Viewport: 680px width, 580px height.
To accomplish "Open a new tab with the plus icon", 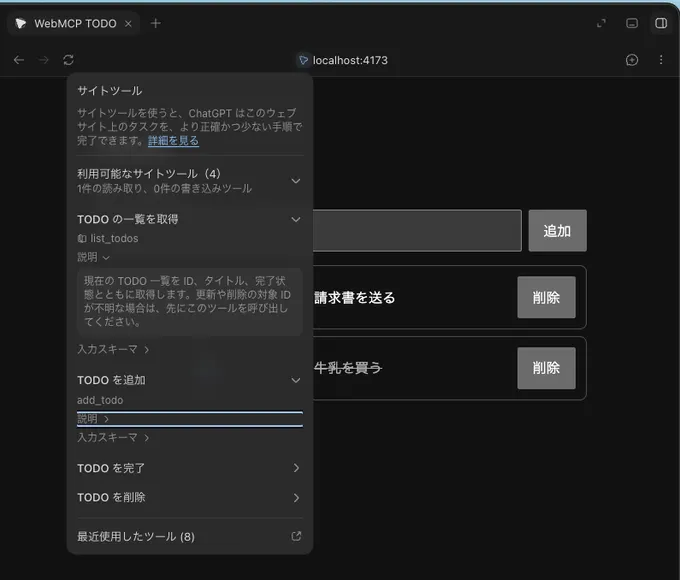I will point(156,23).
